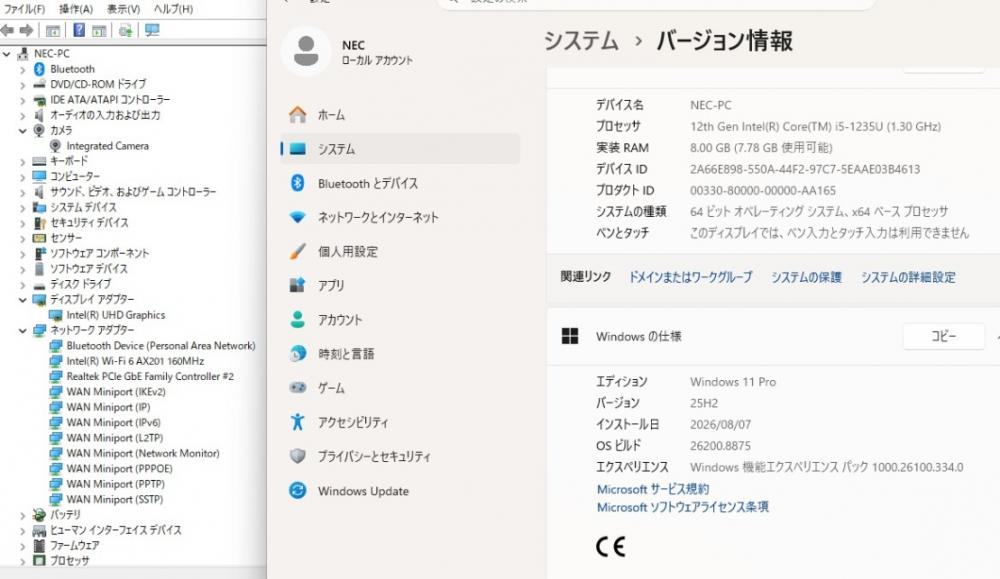
Task: Open Microsoft サービス規約 link
Action: pos(653,489)
